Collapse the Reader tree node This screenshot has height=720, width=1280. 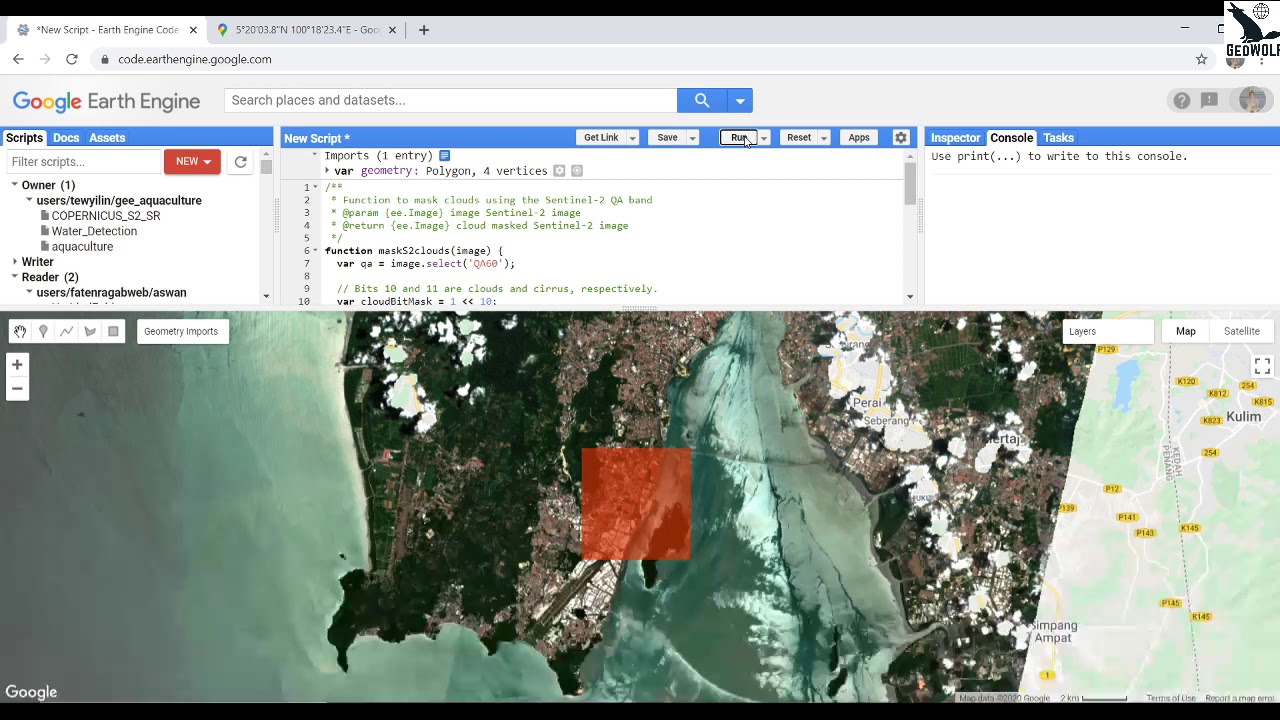point(15,277)
